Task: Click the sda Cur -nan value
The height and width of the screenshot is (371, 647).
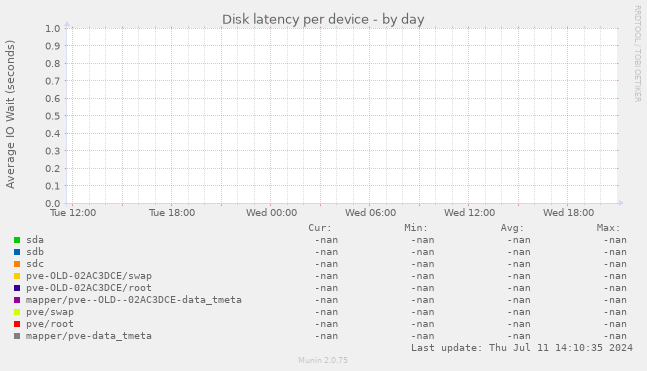Action: pyautogui.click(x=326, y=240)
